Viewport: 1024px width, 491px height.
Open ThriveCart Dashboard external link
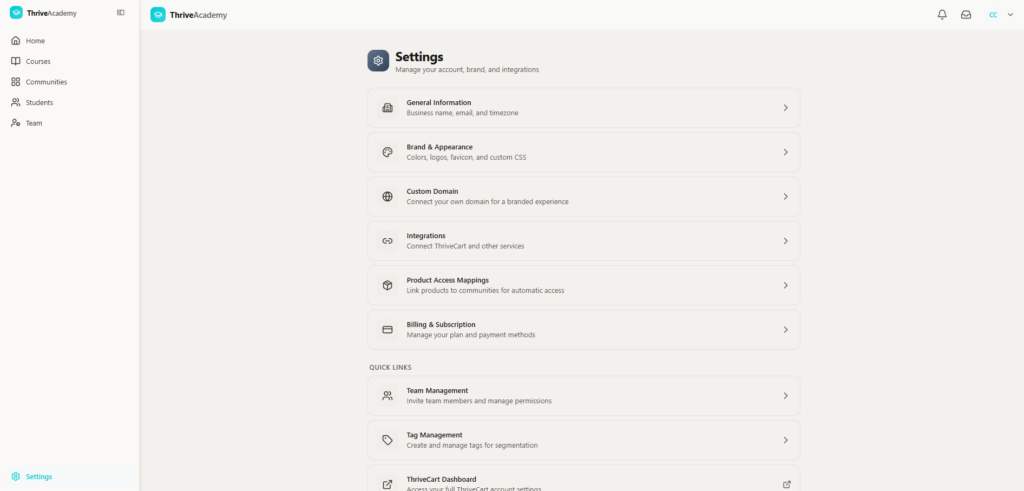pyautogui.click(x=786, y=484)
